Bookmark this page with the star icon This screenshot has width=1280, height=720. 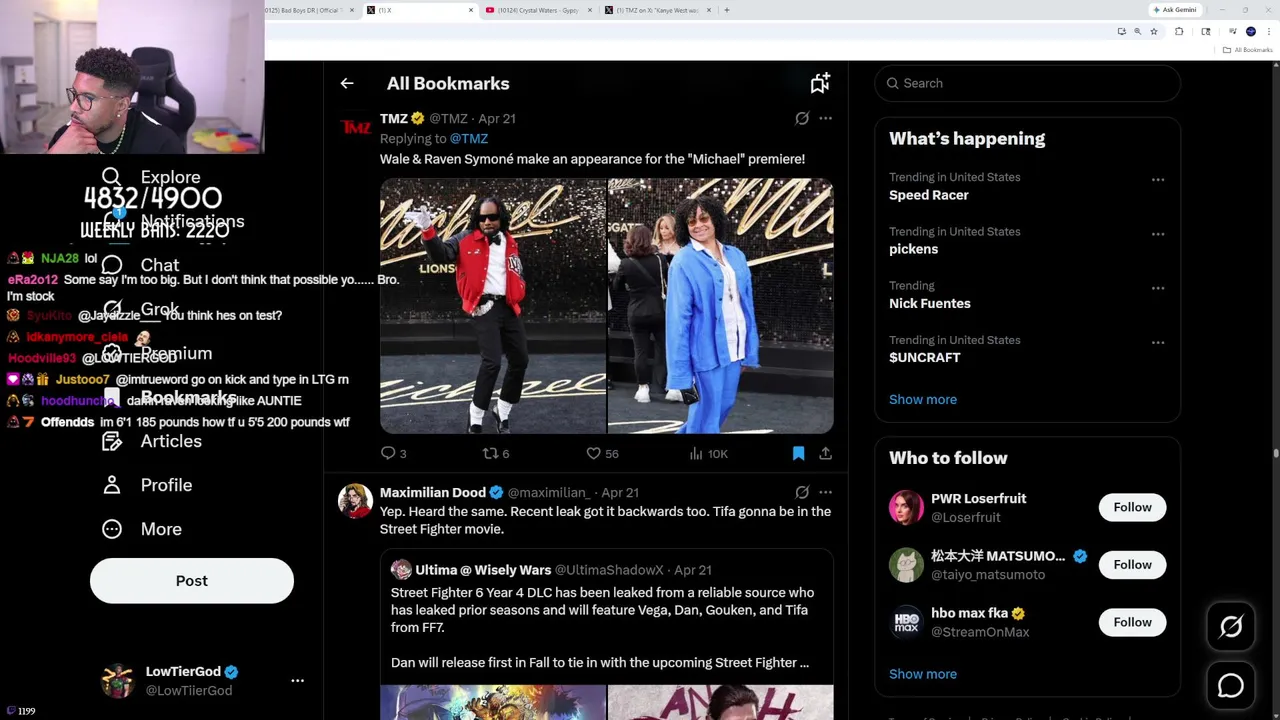(x=1154, y=32)
